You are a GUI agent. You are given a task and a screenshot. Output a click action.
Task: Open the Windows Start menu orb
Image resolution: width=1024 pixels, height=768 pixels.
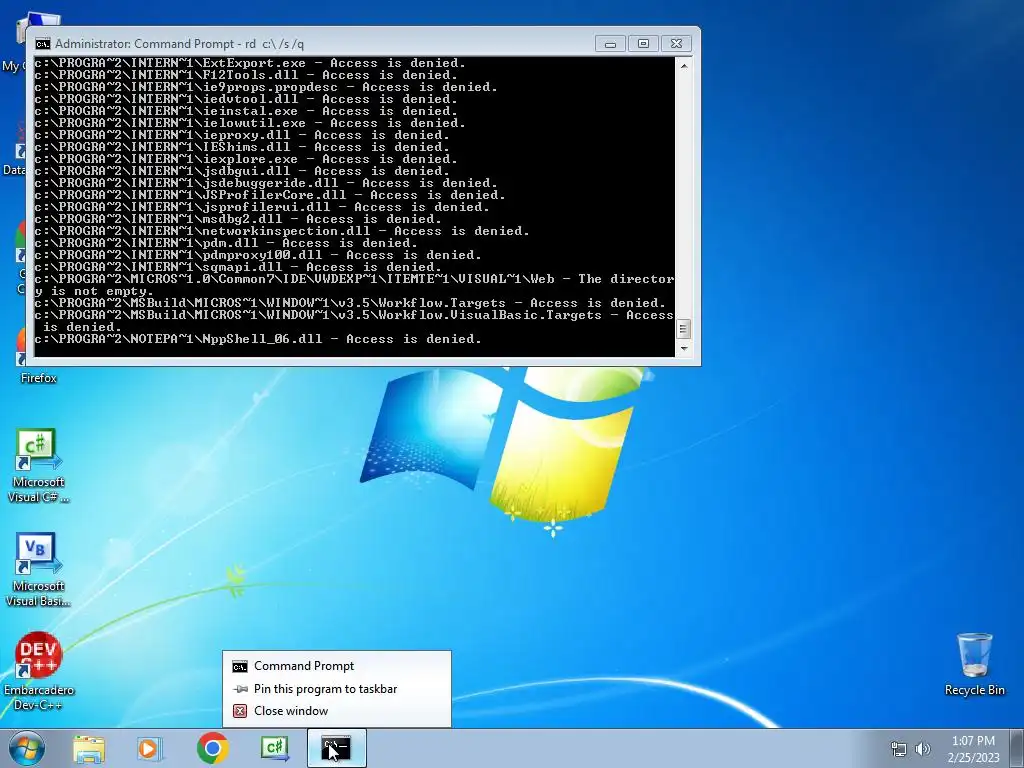(26, 748)
